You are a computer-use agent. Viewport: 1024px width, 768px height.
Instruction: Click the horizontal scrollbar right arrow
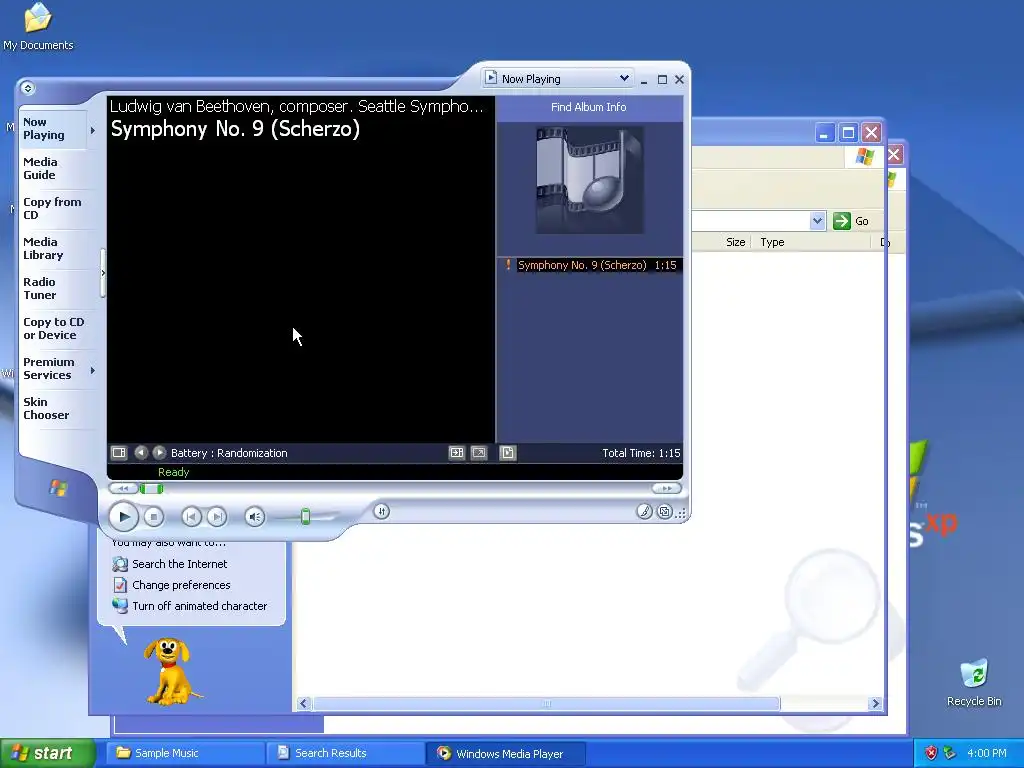[x=876, y=703]
